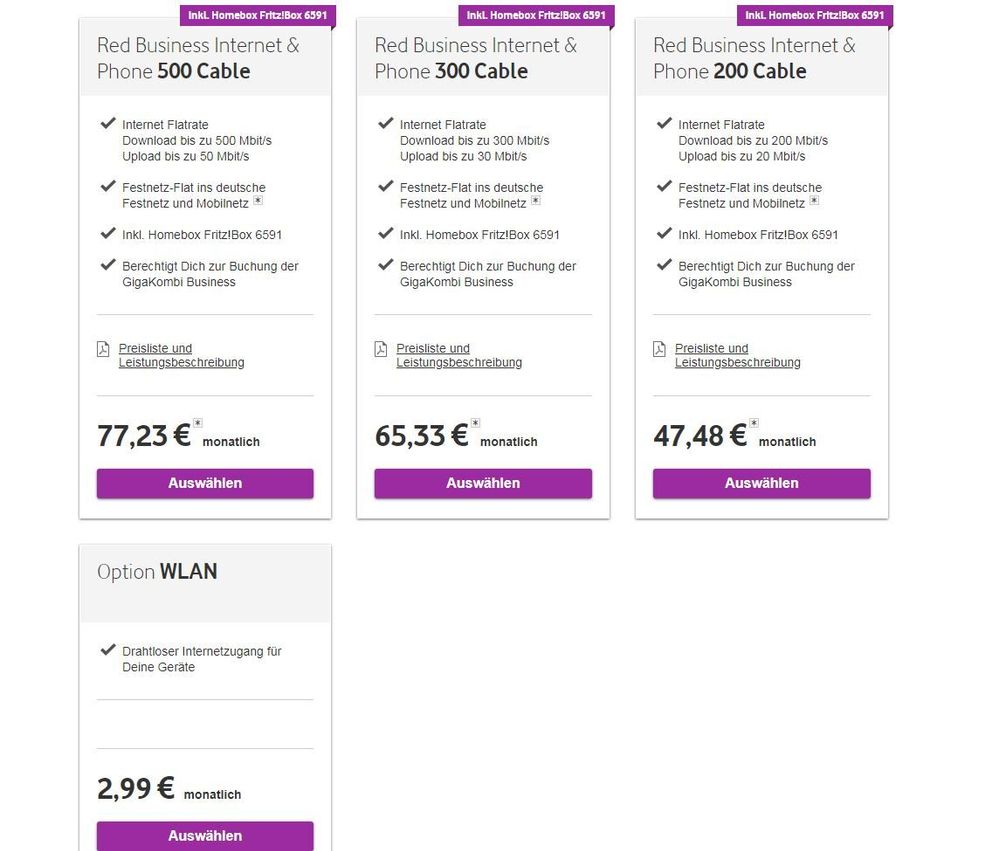Screen dimensions: 999x851
Task: Click the Mobilnetz footnote icon in the 200 Cable card
Action: tap(814, 201)
